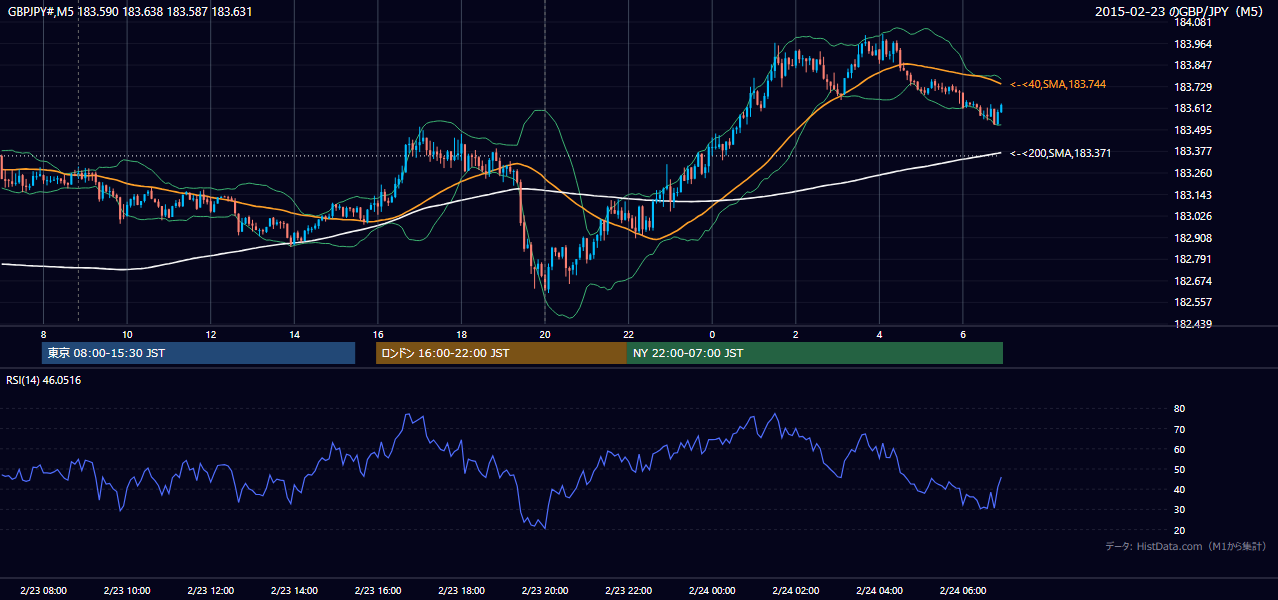Click price axis label 183.026
This screenshot has height=600, width=1278.
pos(1193,216)
